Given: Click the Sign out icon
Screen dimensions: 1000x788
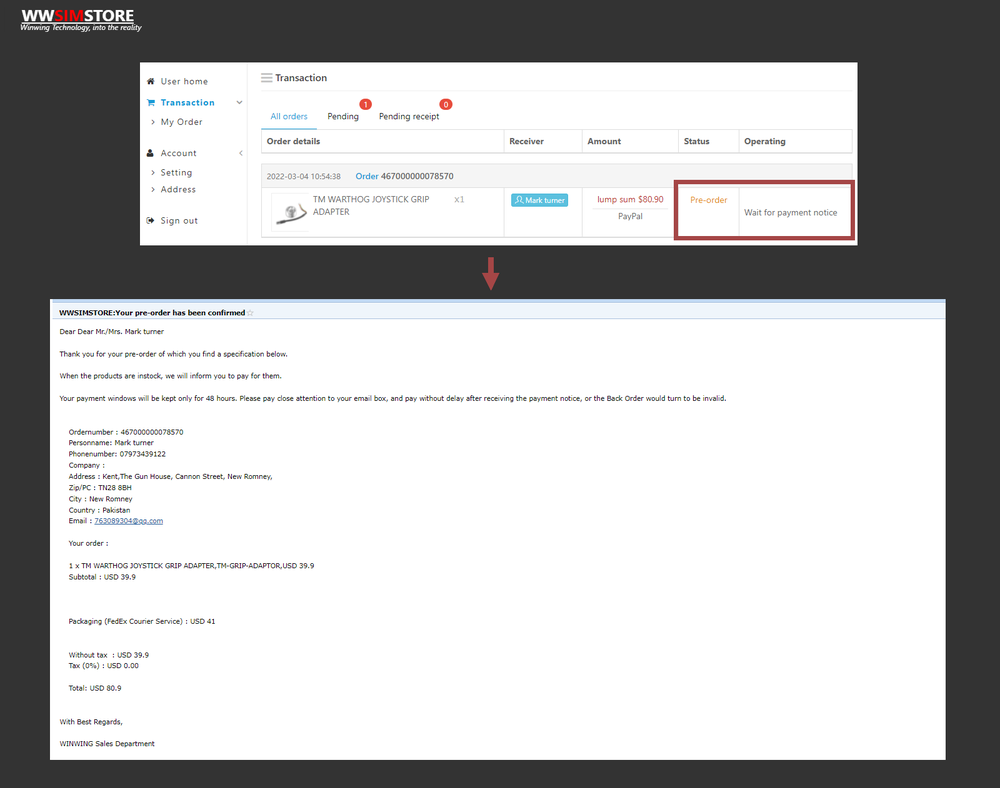Looking at the screenshot, I should [x=151, y=221].
